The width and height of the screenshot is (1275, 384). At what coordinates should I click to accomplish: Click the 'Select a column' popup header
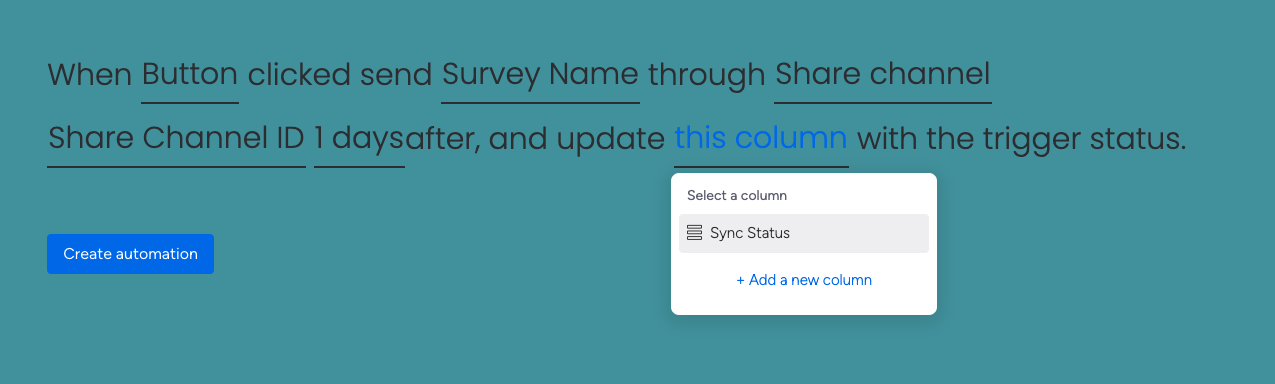[737, 195]
